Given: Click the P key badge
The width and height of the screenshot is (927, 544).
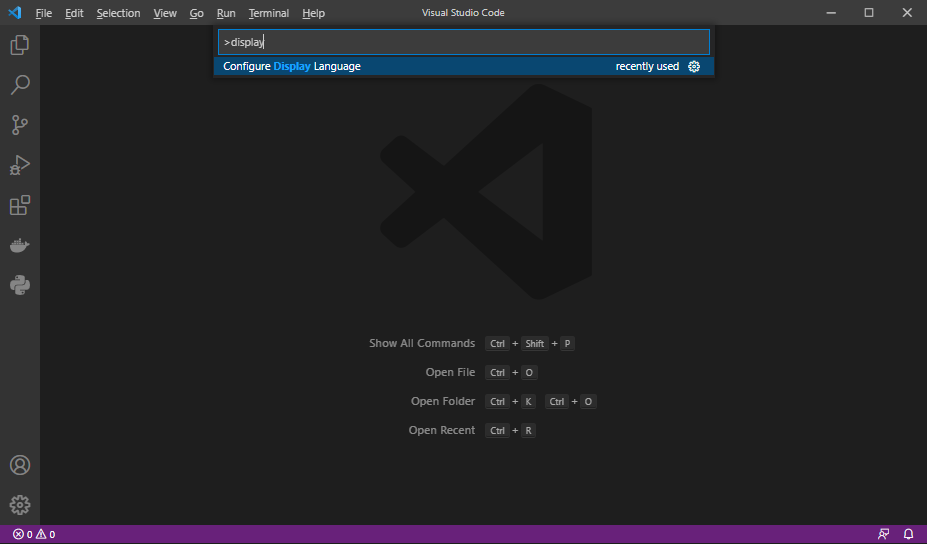Looking at the screenshot, I should click(567, 344).
